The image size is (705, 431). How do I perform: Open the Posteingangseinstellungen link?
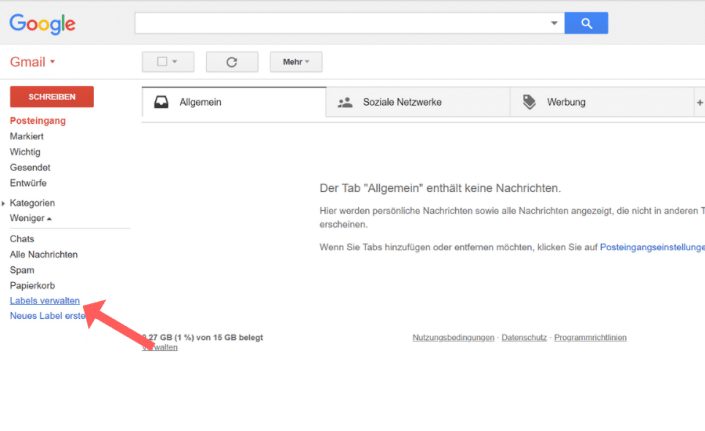tap(652, 246)
